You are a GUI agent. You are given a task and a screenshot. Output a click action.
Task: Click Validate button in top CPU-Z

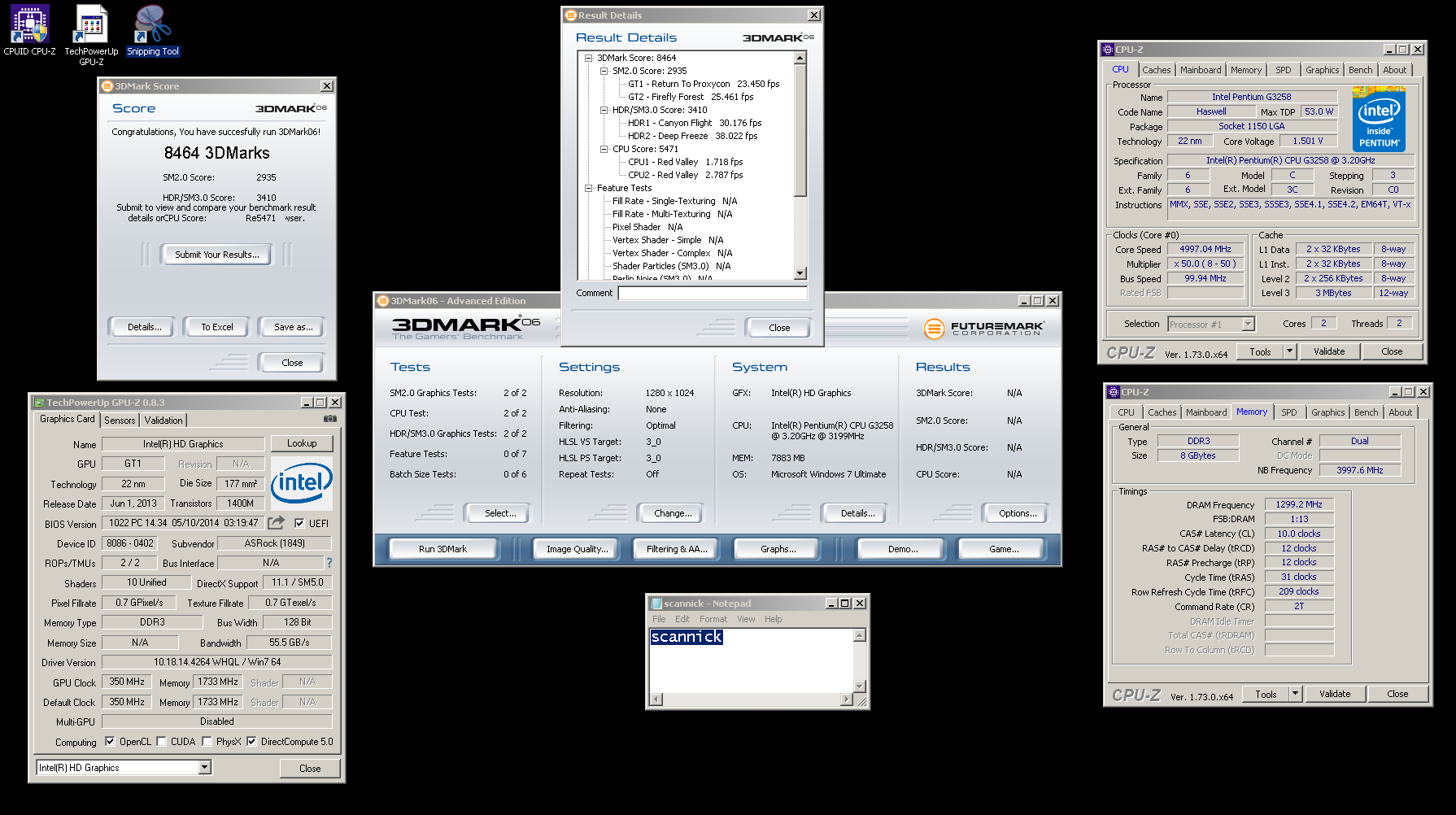click(1329, 351)
